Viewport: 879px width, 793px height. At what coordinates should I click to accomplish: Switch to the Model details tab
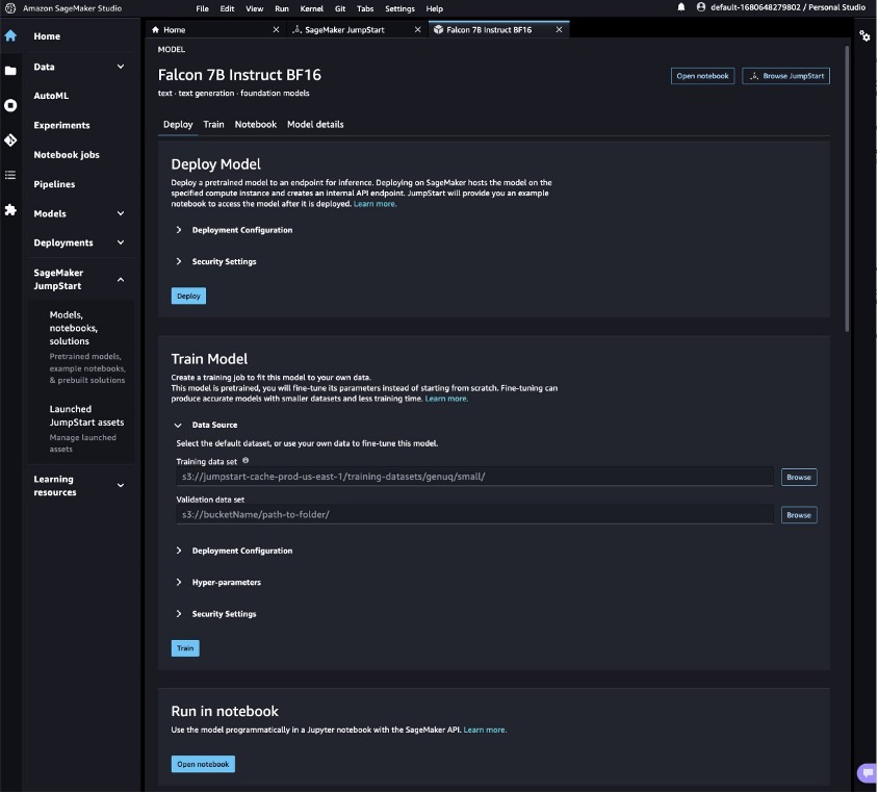click(315, 125)
